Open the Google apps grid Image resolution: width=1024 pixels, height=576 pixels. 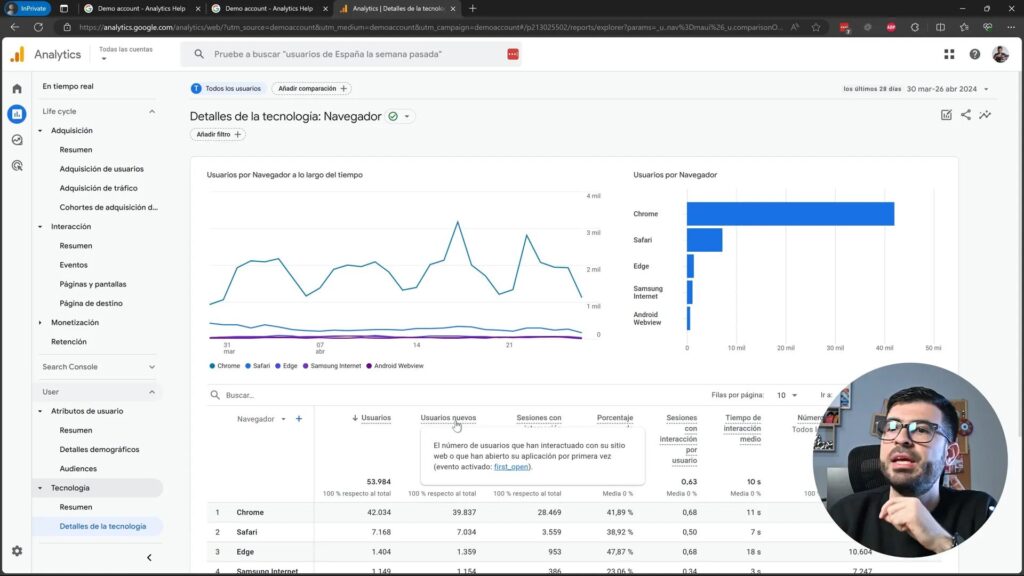[949, 55]
